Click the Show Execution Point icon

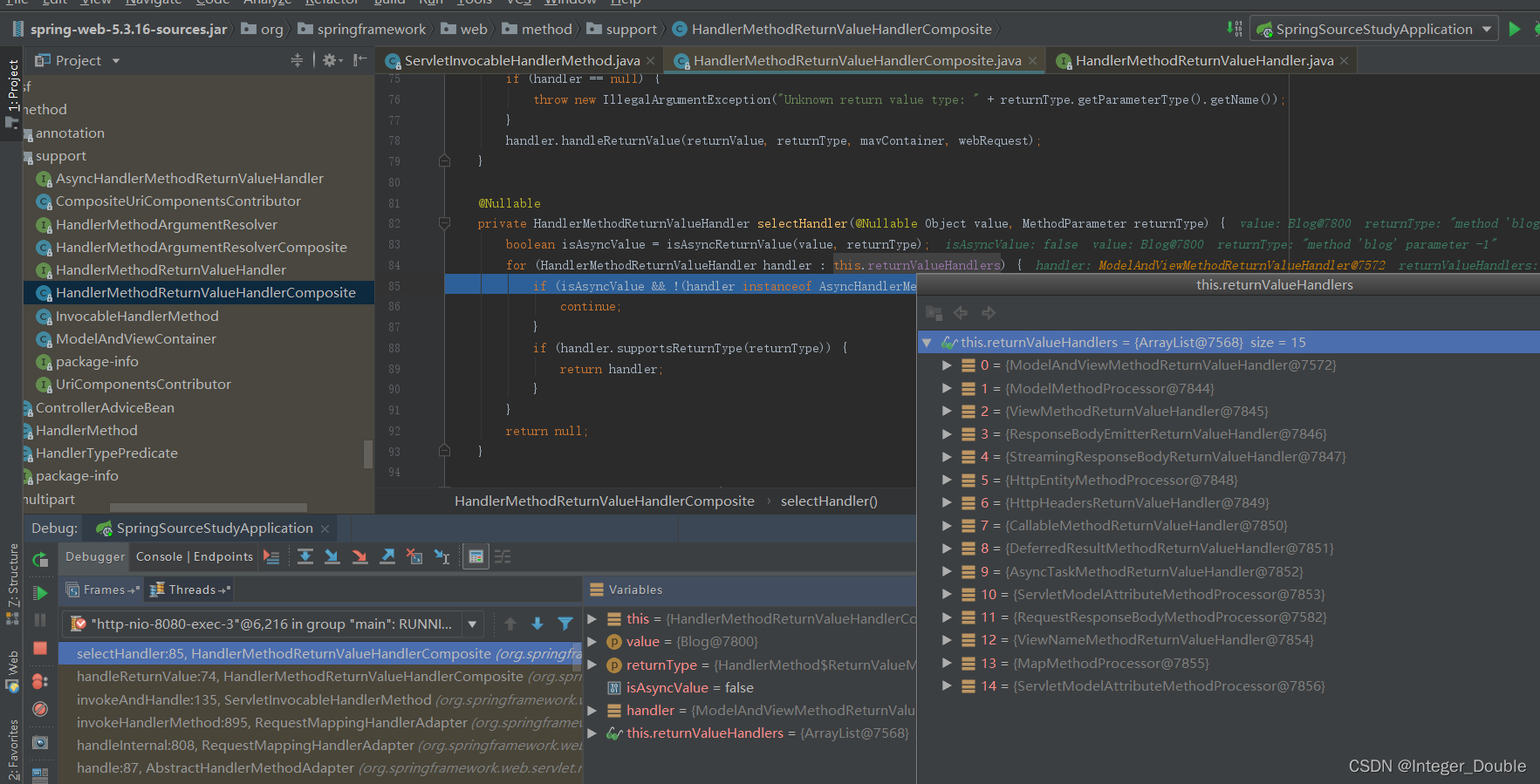[x=271, y=556]
